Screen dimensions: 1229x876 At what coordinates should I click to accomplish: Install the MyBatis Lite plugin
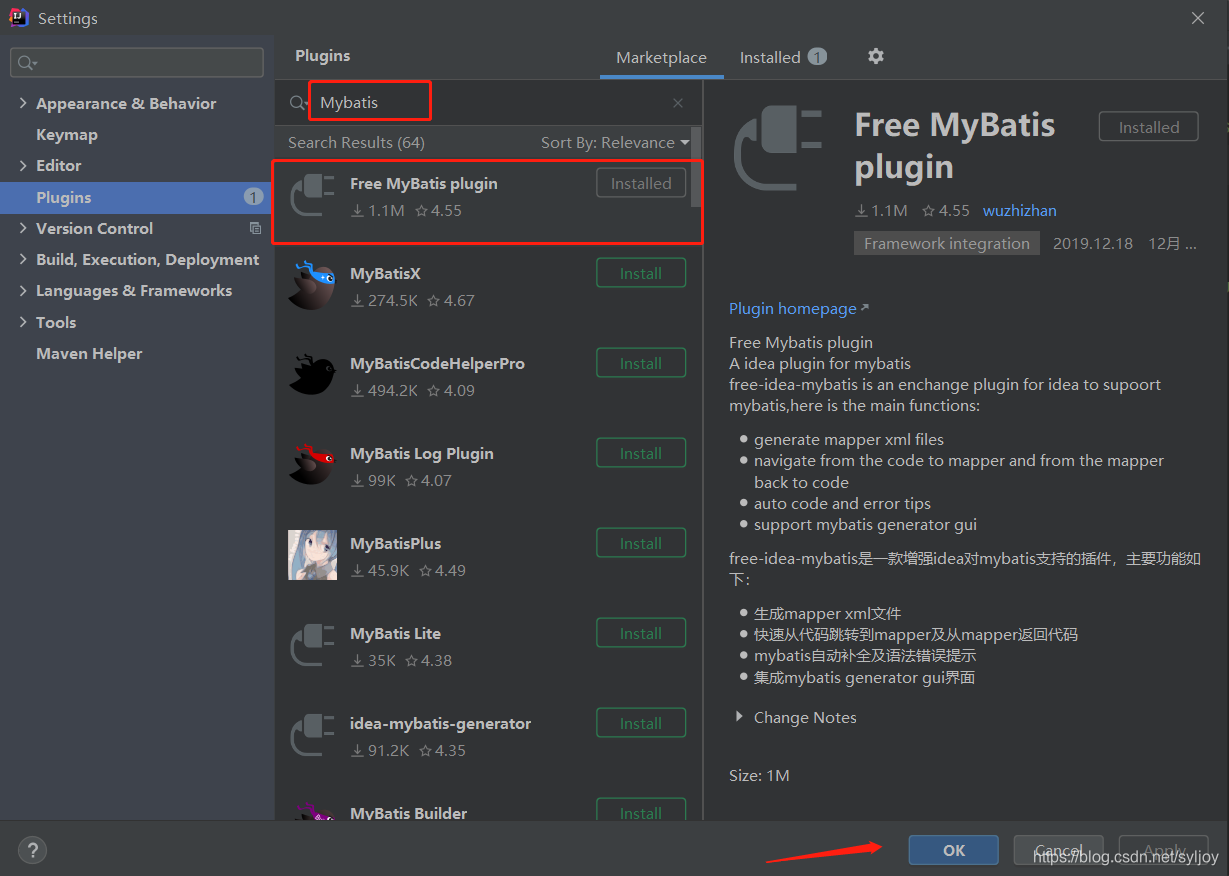(641, 633)
